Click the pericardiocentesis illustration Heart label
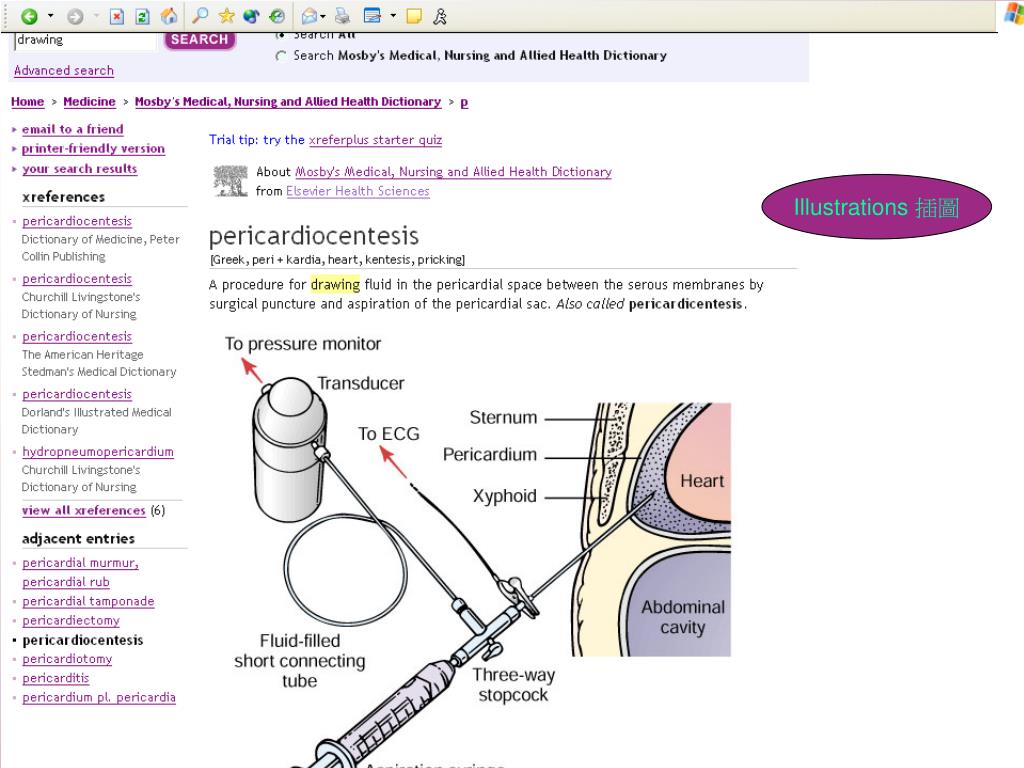Screen dimensions: 1024x768 point(702,481)
